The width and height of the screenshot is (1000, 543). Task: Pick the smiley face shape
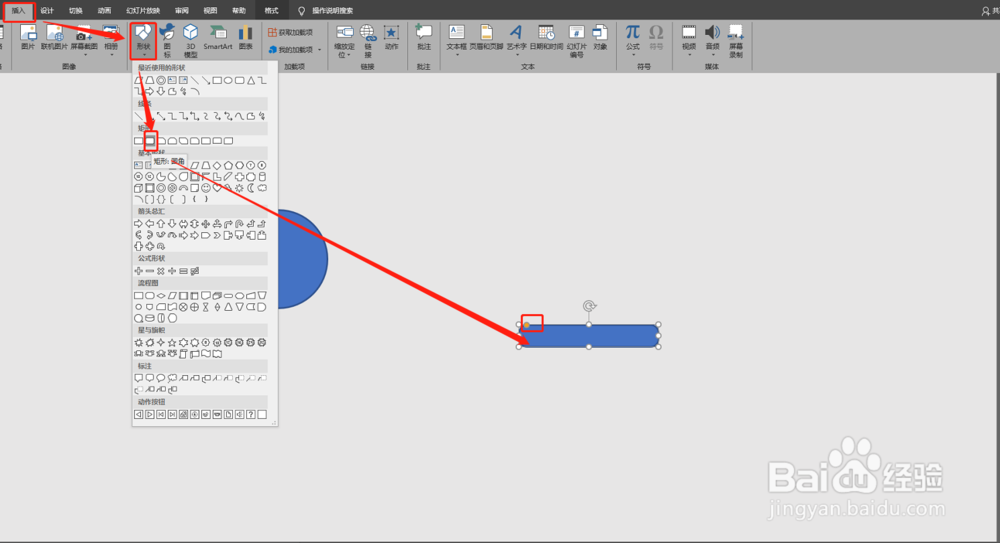pyautogui.click(x=206, y=188)
